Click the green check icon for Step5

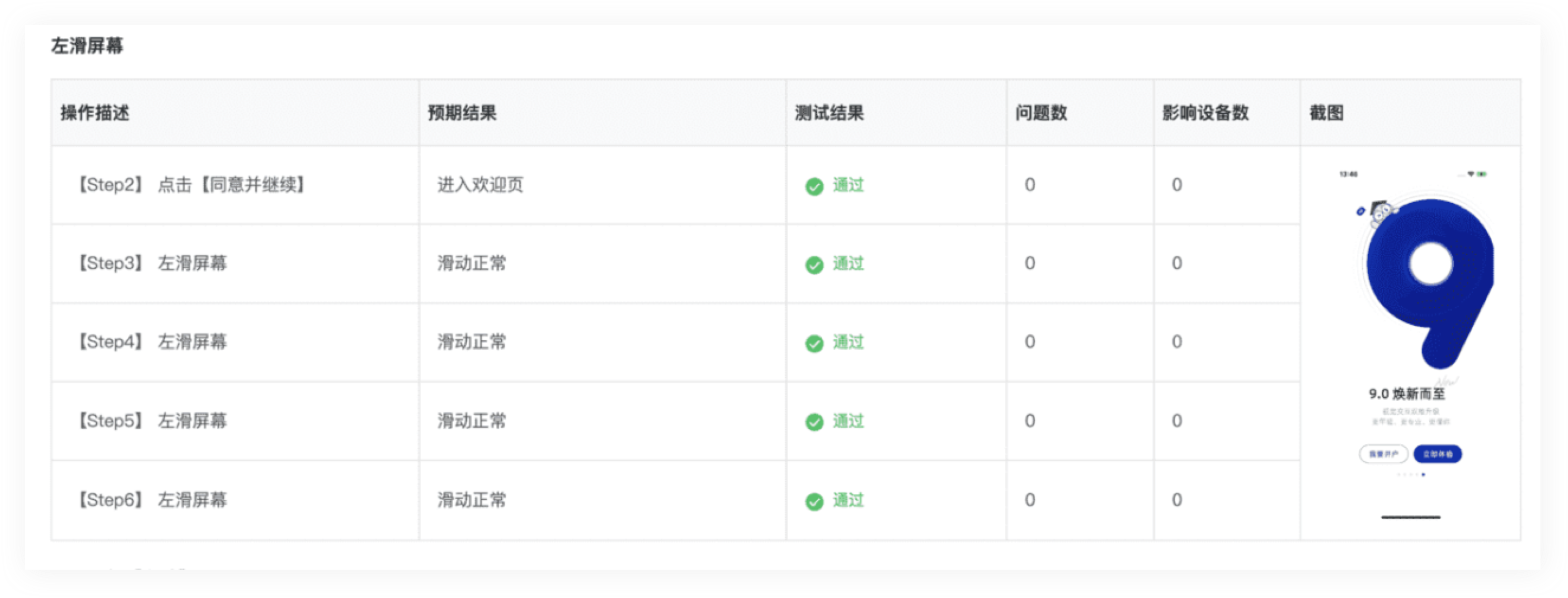814,422
